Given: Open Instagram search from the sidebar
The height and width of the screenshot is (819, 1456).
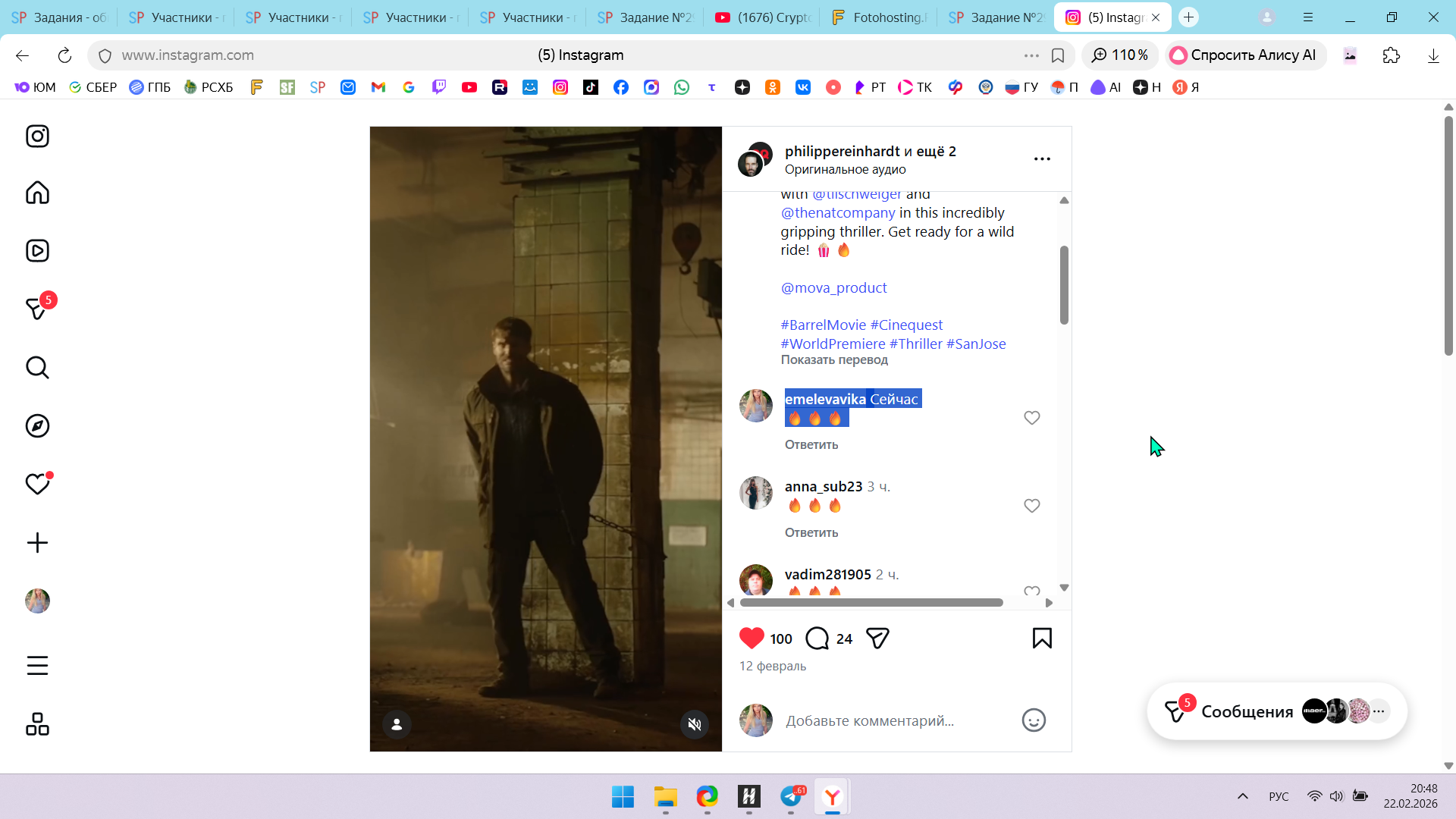Looking at the screenshot, I should click(37, 368).
